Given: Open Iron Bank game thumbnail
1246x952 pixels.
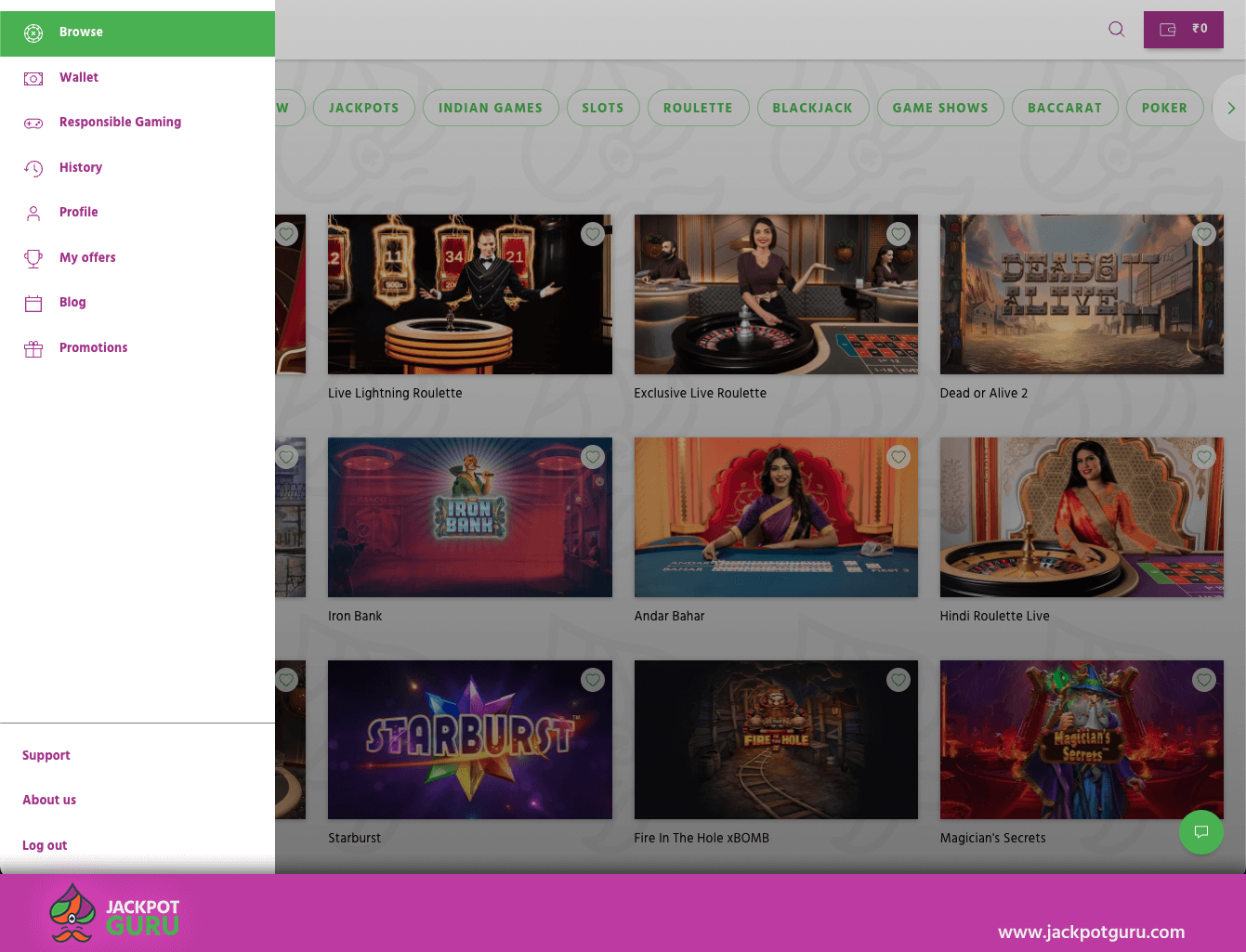Looking at the screenshot, I should coord(470,517).
